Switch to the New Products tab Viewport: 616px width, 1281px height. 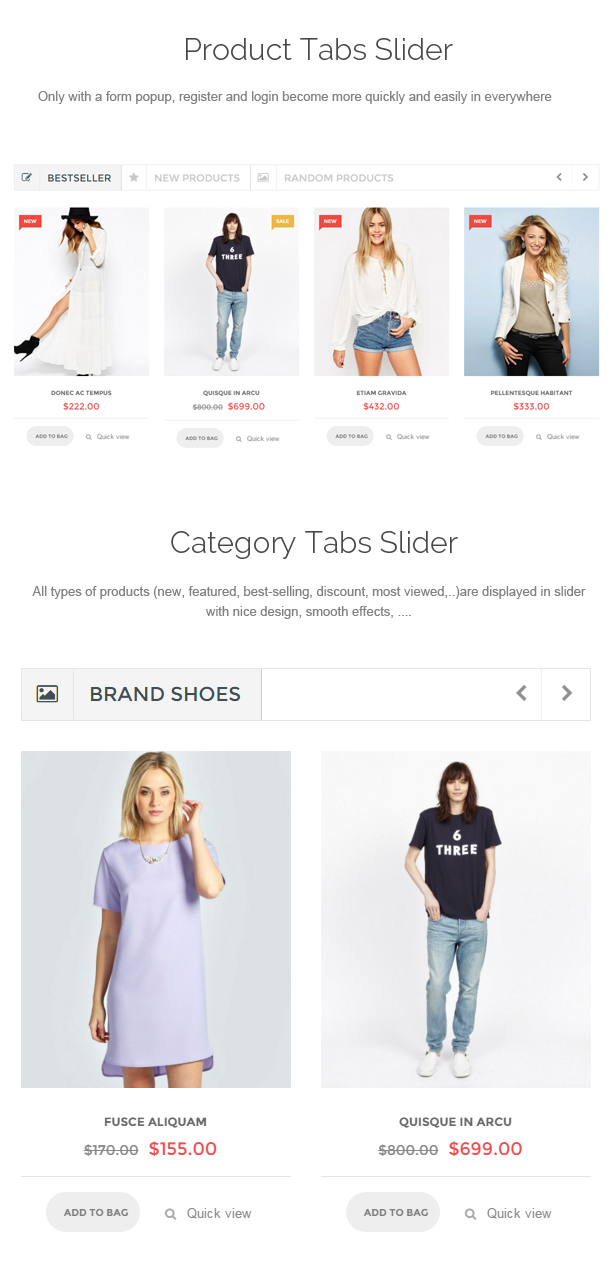(x=197, y=178)
